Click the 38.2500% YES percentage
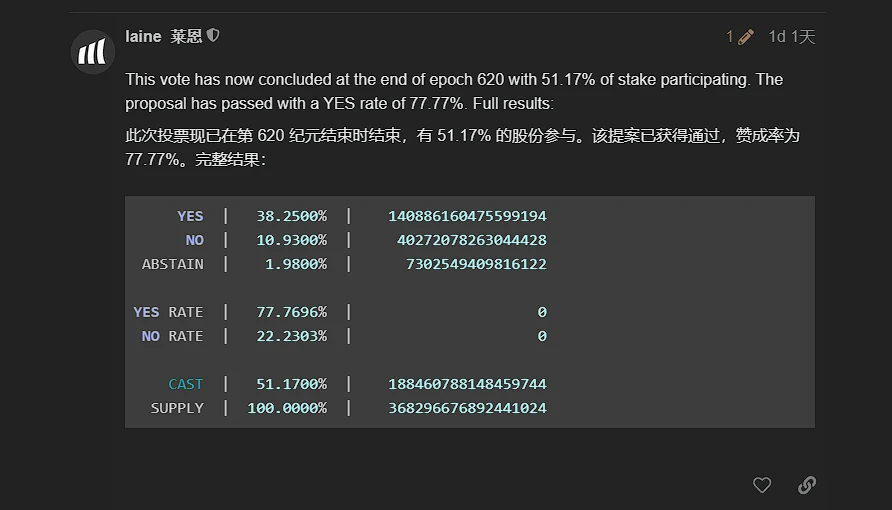 point(291,216)
